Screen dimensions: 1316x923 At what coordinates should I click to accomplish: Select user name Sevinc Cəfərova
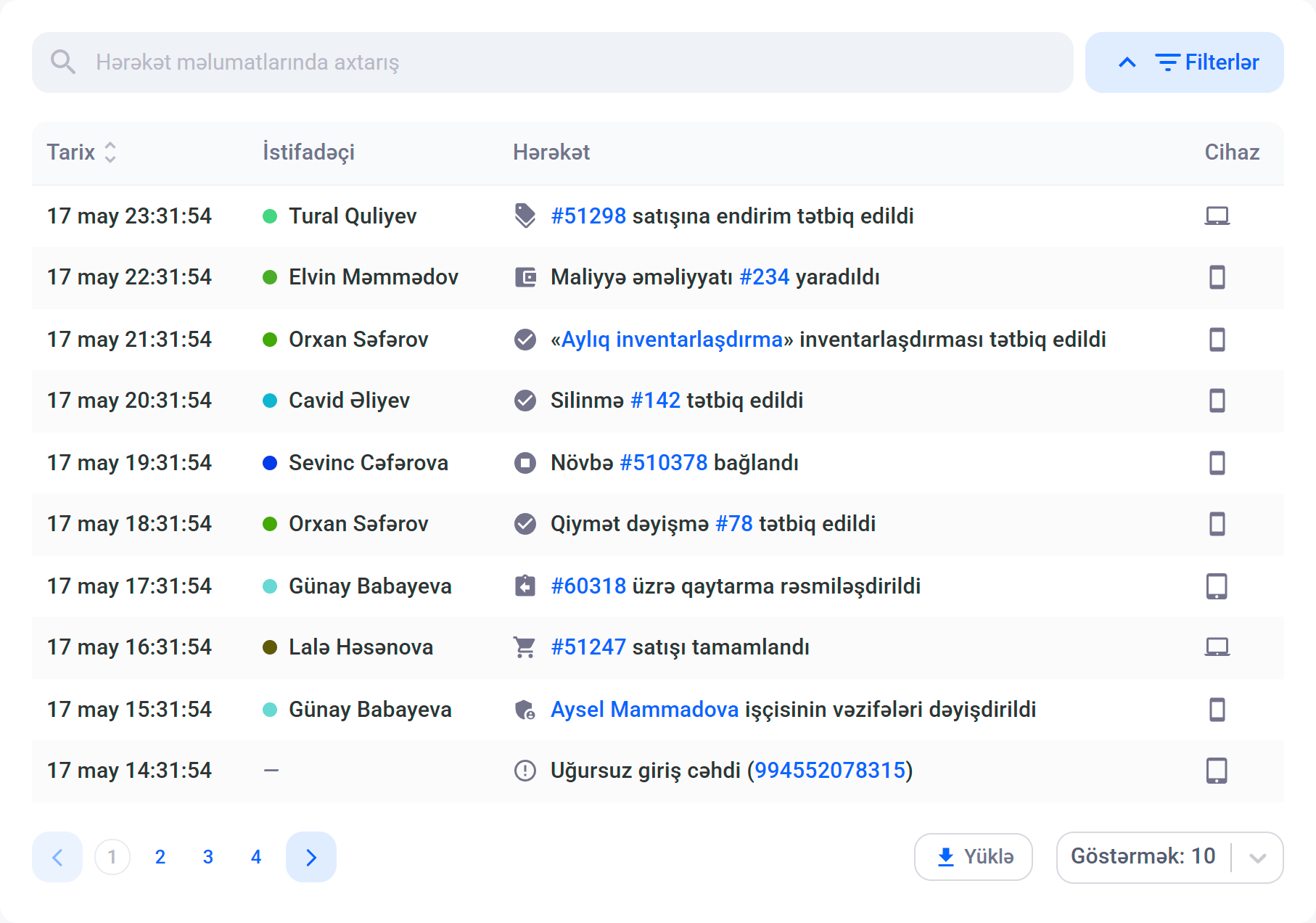pos(369,463)
